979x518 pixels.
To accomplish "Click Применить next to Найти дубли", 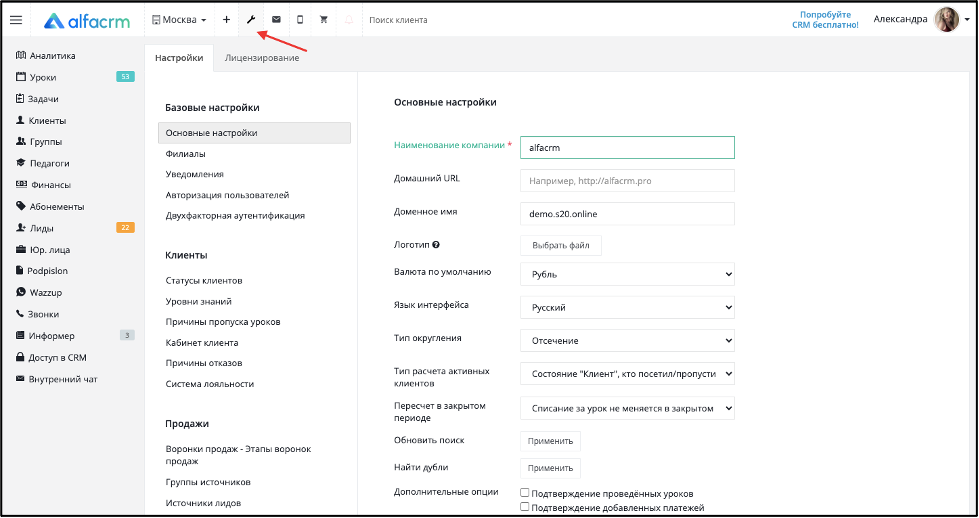I will tap(550, 468).
